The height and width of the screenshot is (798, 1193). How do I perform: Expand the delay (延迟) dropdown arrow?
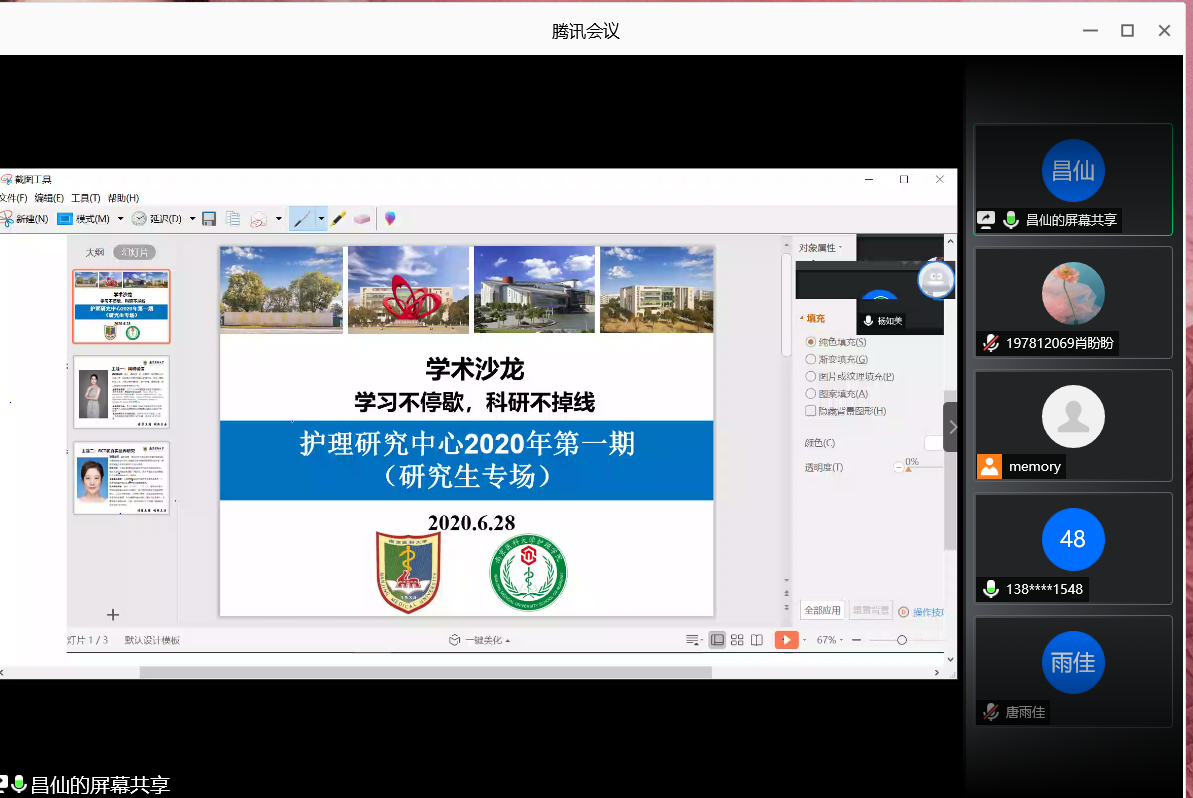tap(192, 218)
